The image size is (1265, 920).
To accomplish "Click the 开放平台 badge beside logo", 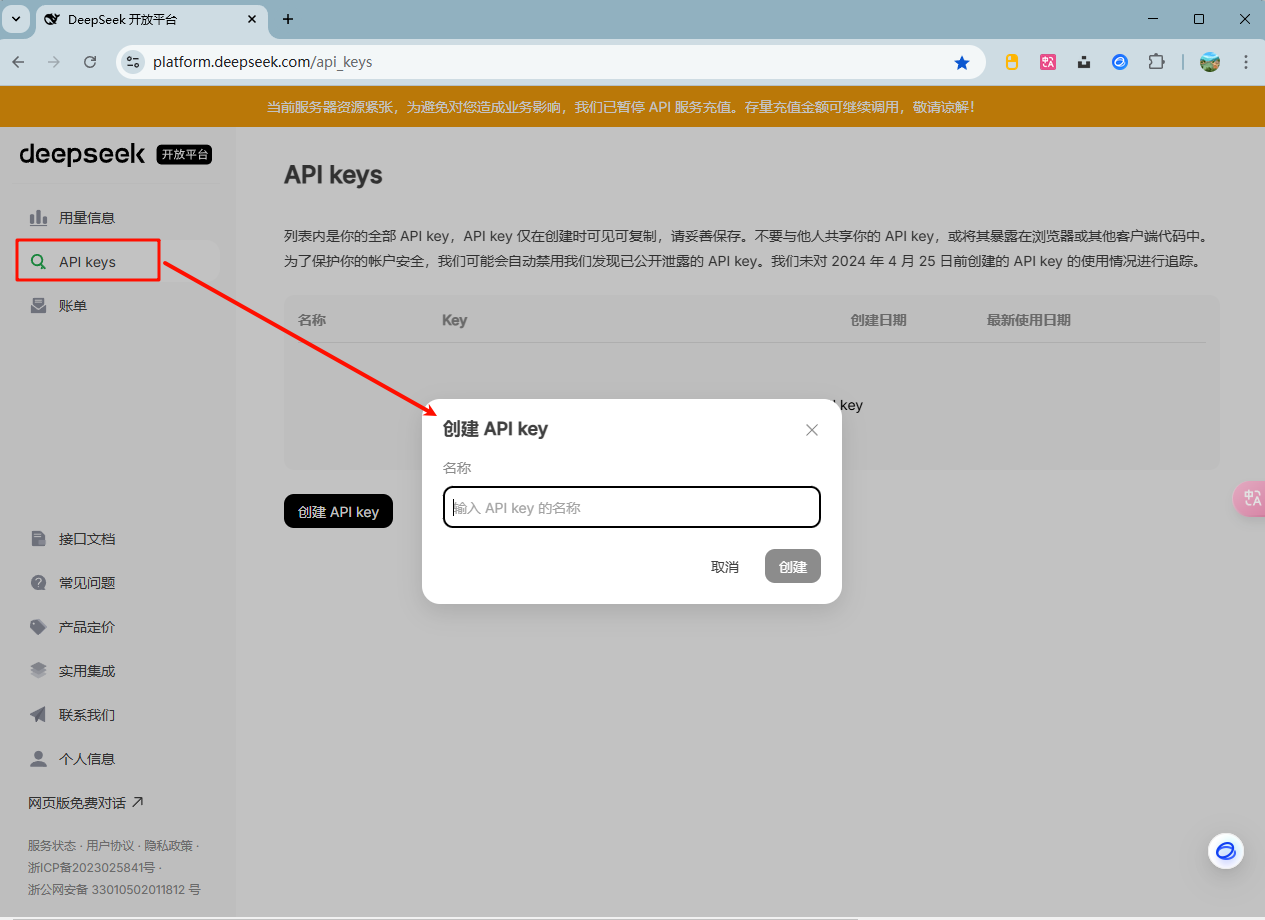I will point(185,155).
